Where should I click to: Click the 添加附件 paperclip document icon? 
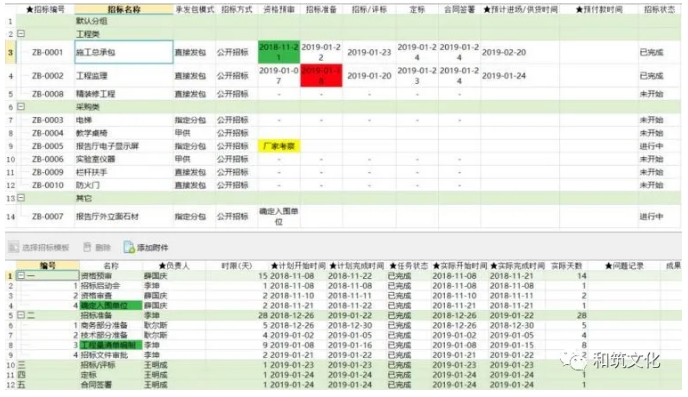click(x=129, y=247)
